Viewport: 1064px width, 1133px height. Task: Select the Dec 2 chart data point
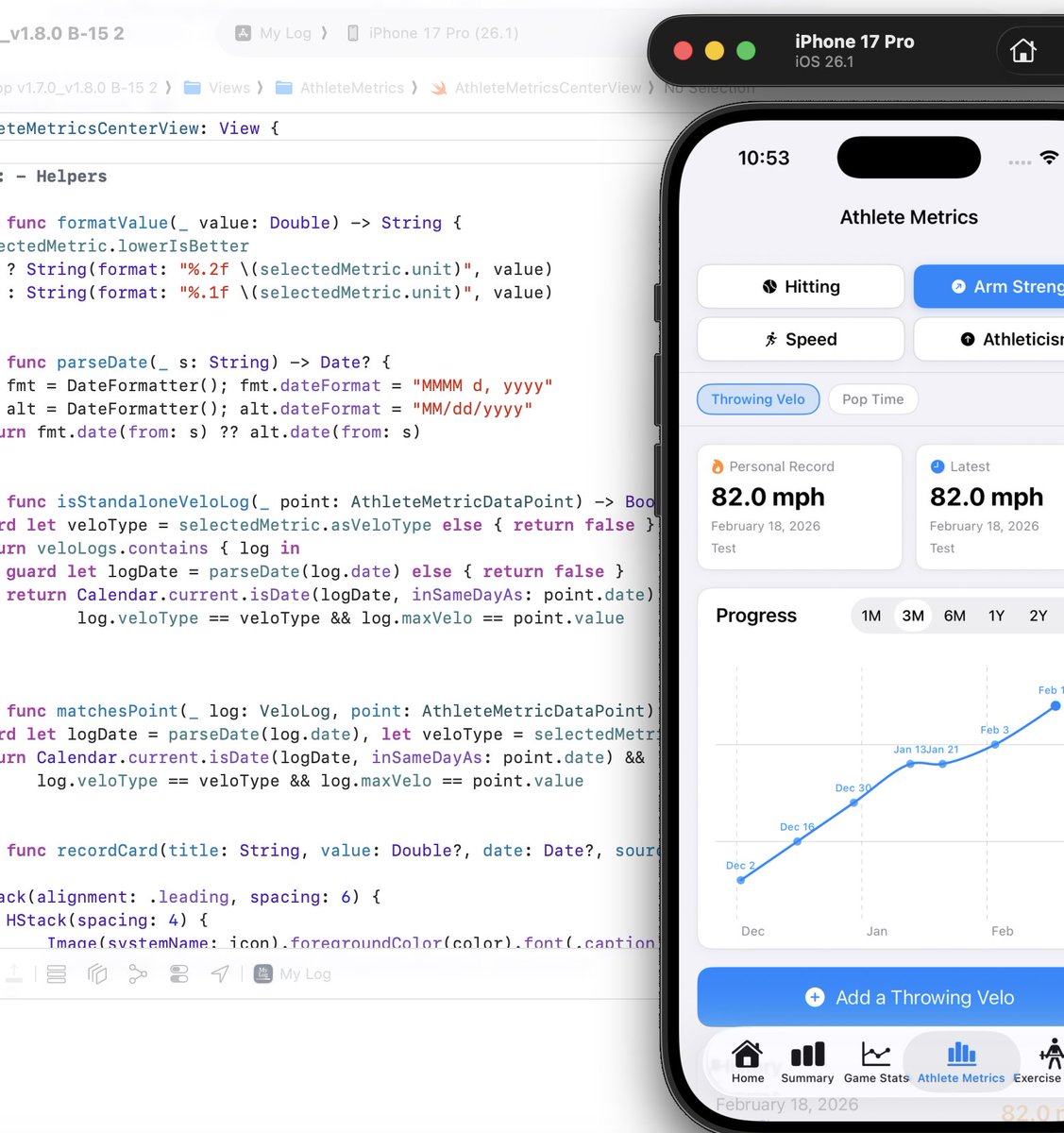point(741,880)
